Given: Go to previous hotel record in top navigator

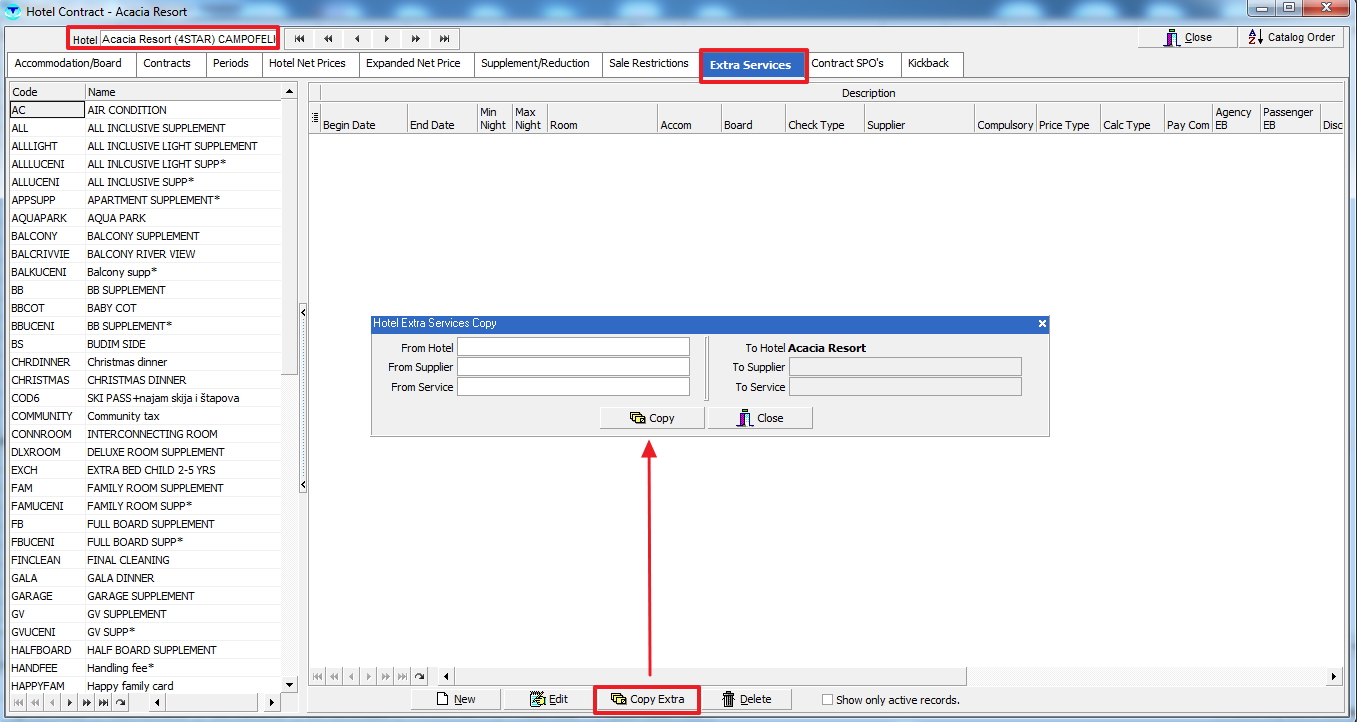Looking at the screenshot, I should pos(357,39).
